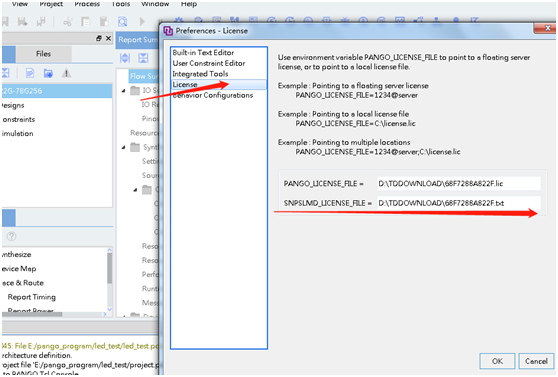Open the Project menu
This screenshot has height=377, width=558.
point(51,4)
